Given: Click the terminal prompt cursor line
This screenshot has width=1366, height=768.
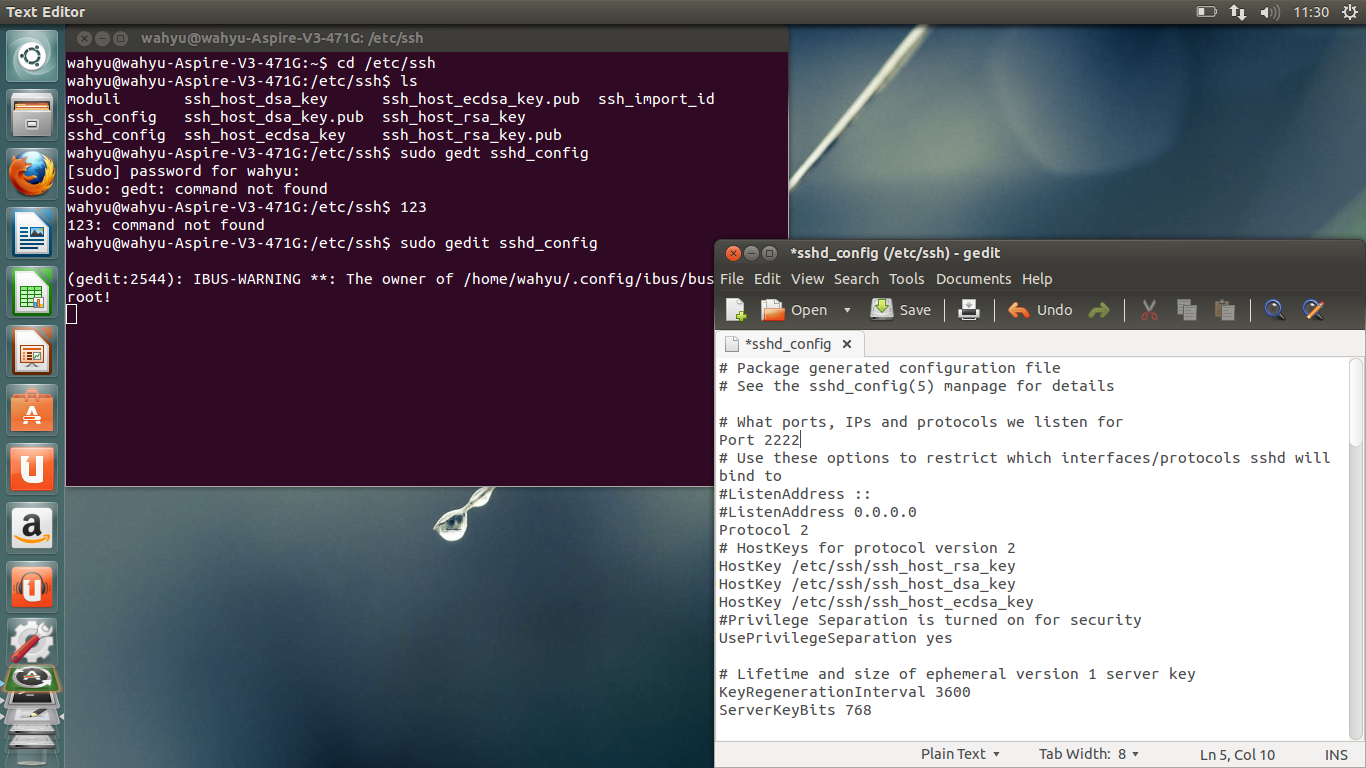Looking at the screenshot, I should click(72, 315).
